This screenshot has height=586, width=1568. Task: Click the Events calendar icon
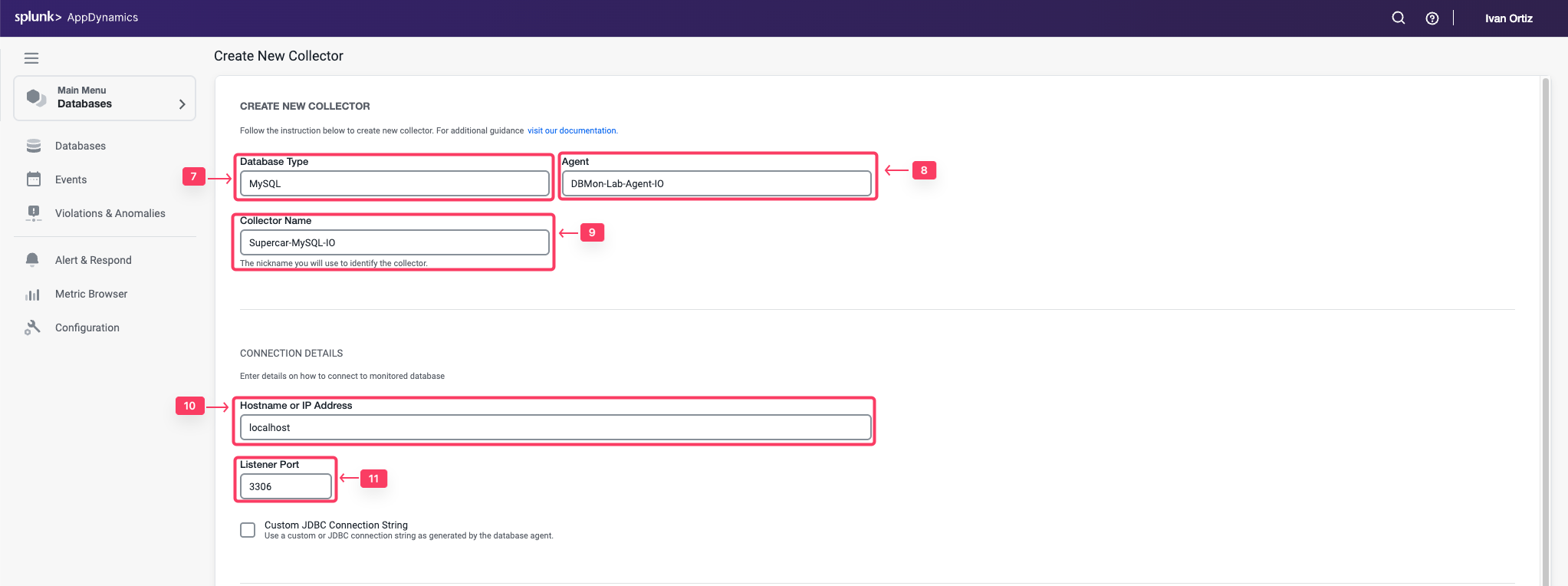34,179
